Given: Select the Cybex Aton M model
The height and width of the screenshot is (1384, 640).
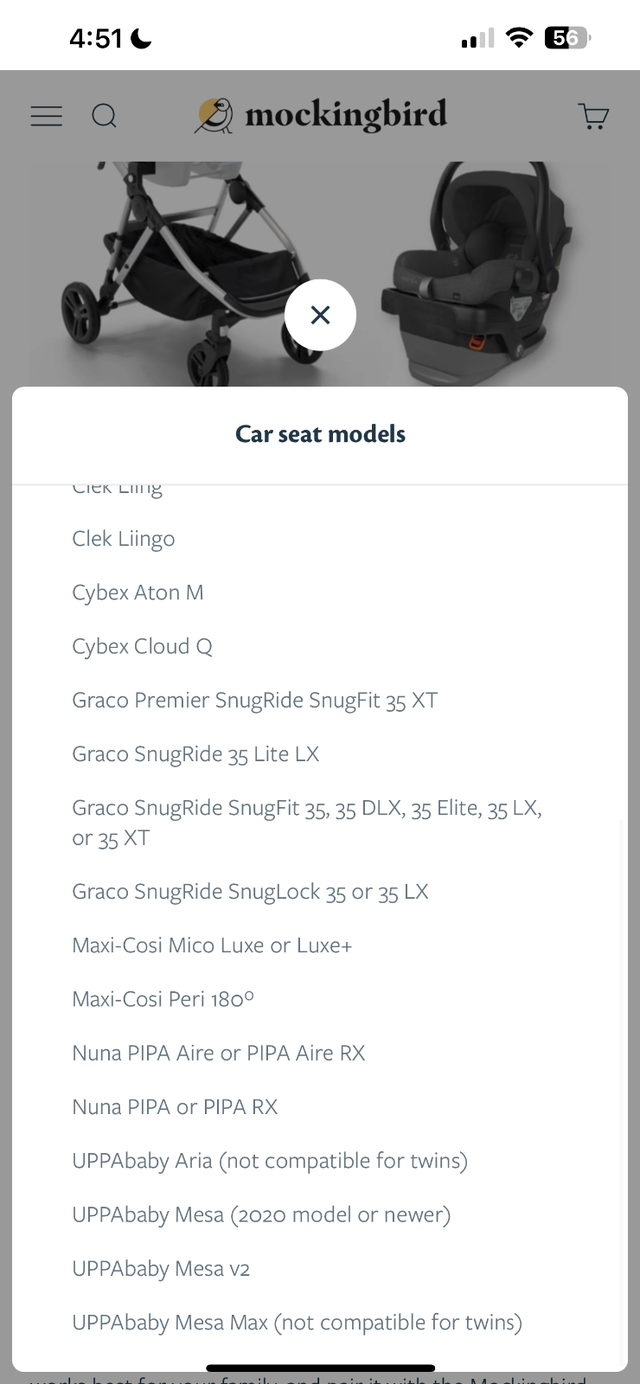Looking at the screenshot, I should coord(137,593).
